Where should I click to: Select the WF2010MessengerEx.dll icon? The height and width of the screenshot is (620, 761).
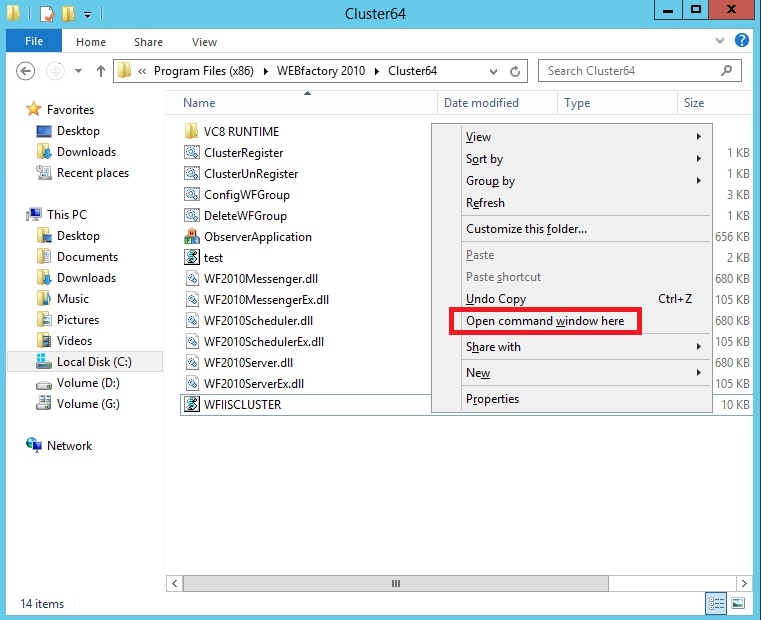pyautogui.click(x=192, y=300)
